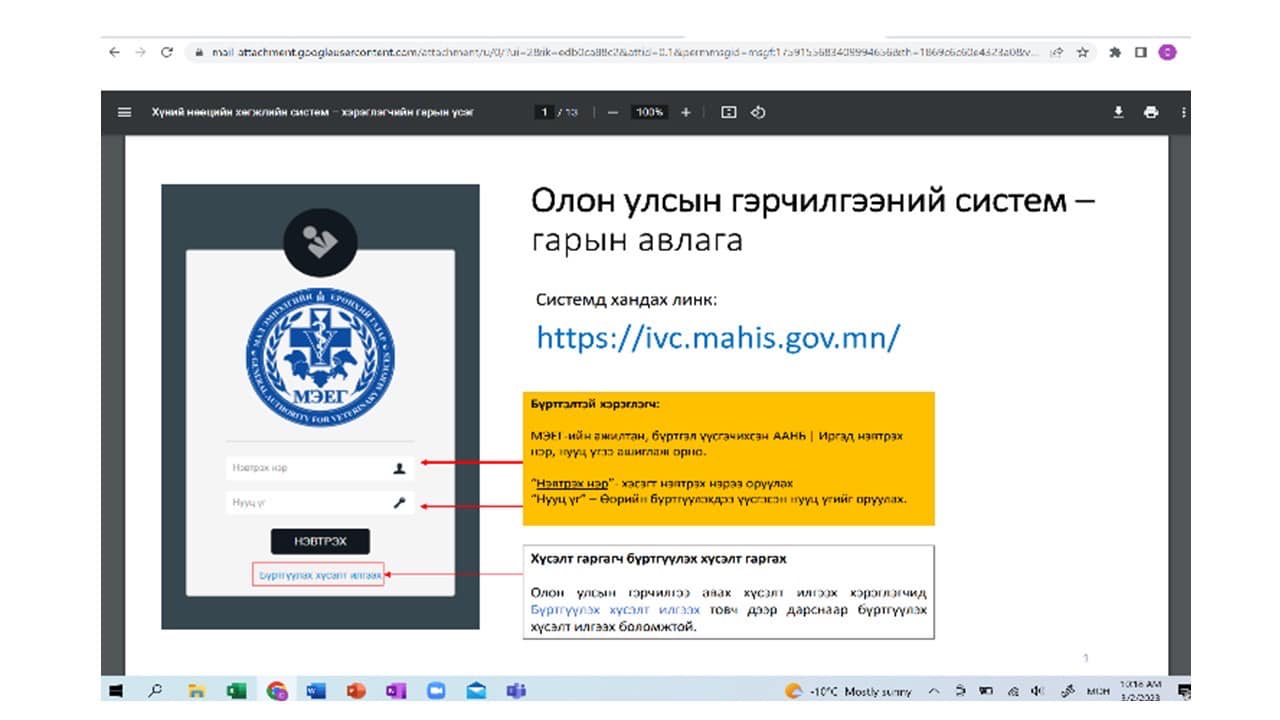Click 'Бүртгүүлэх хүсэлт илгээх' under login button
The image size is (1280, 720).
click(x=319, y=576)
